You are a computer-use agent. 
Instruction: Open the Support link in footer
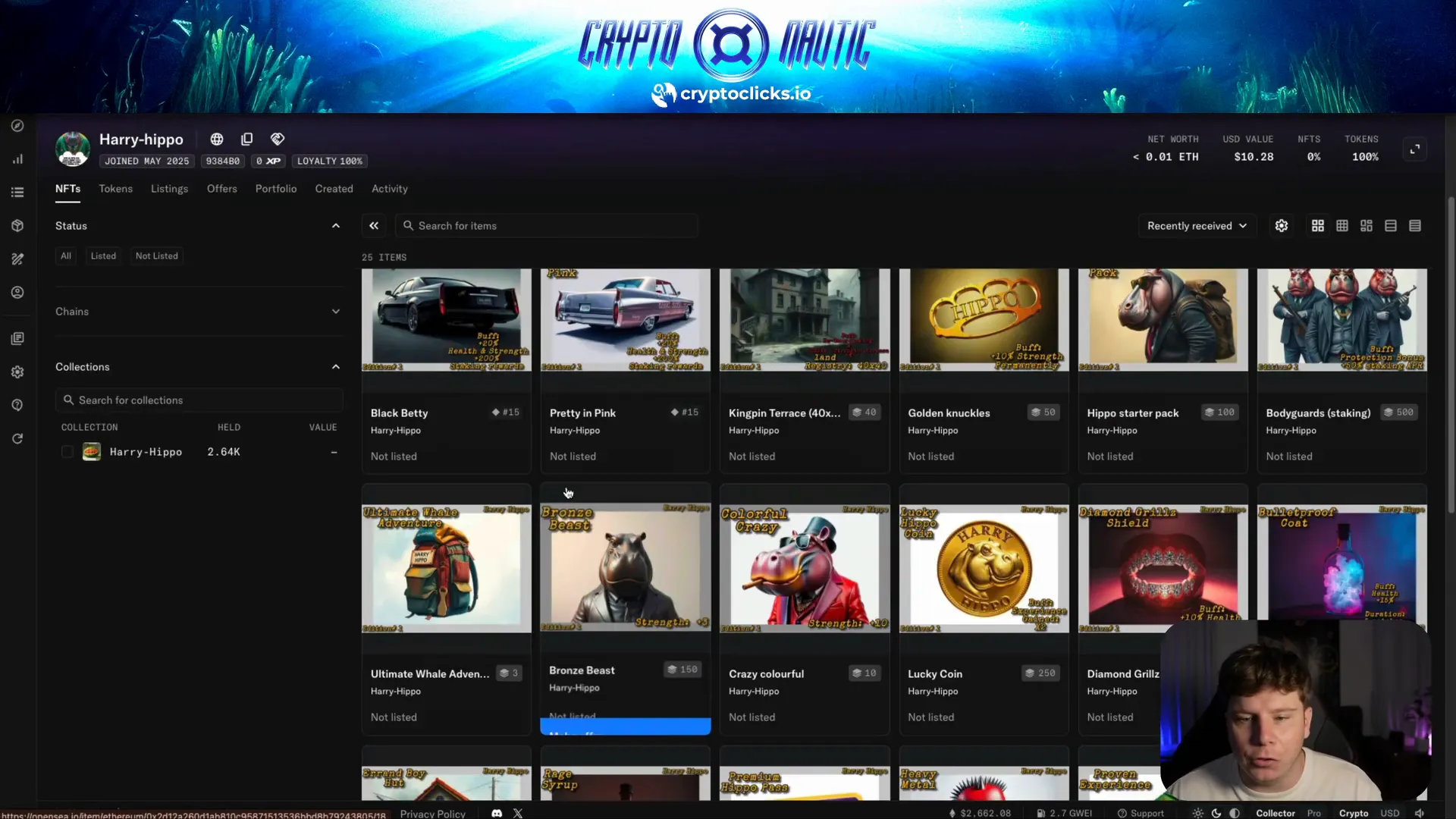click(x=1141, y=813)
